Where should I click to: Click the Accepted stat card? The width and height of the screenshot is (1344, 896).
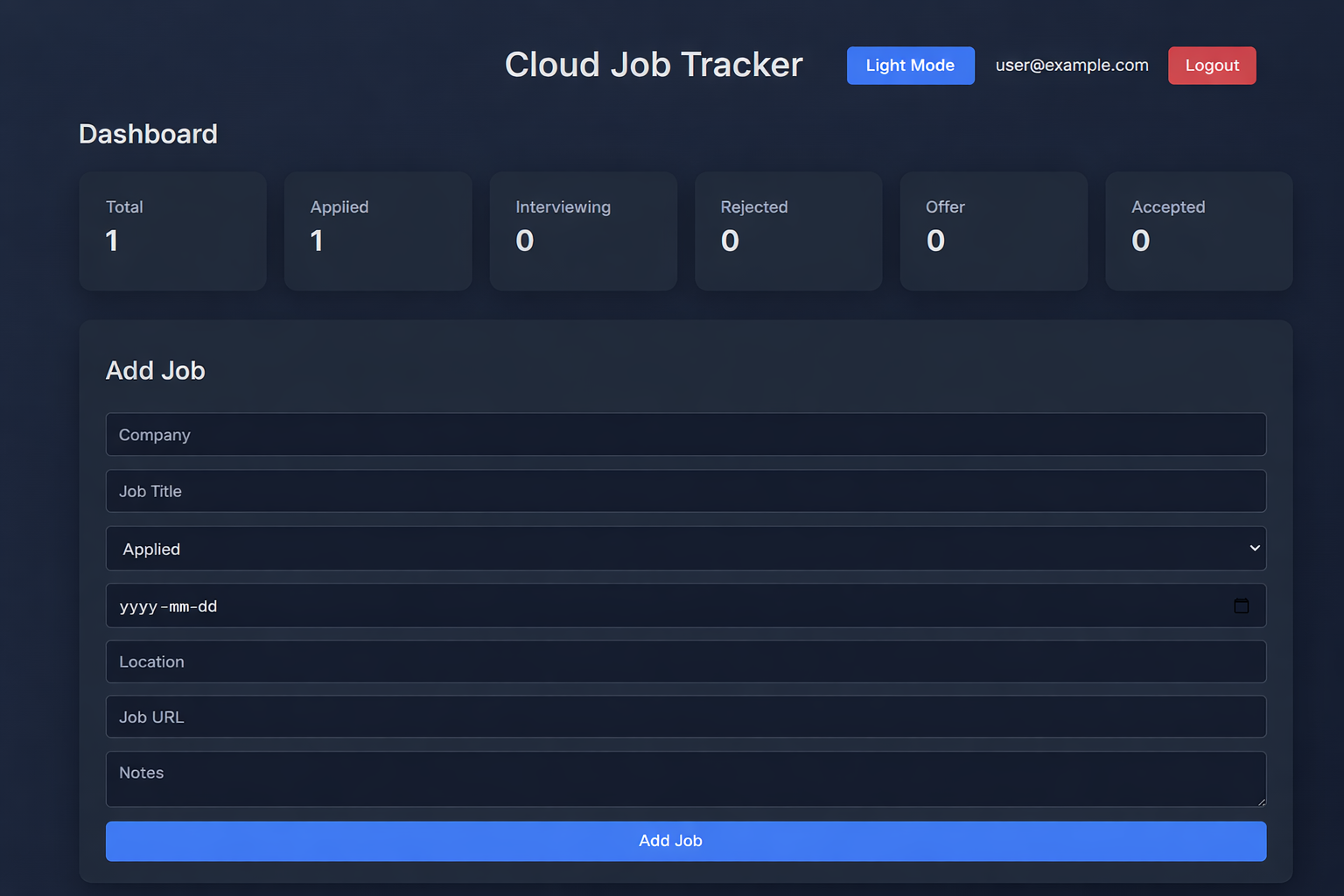(1199, 231)
